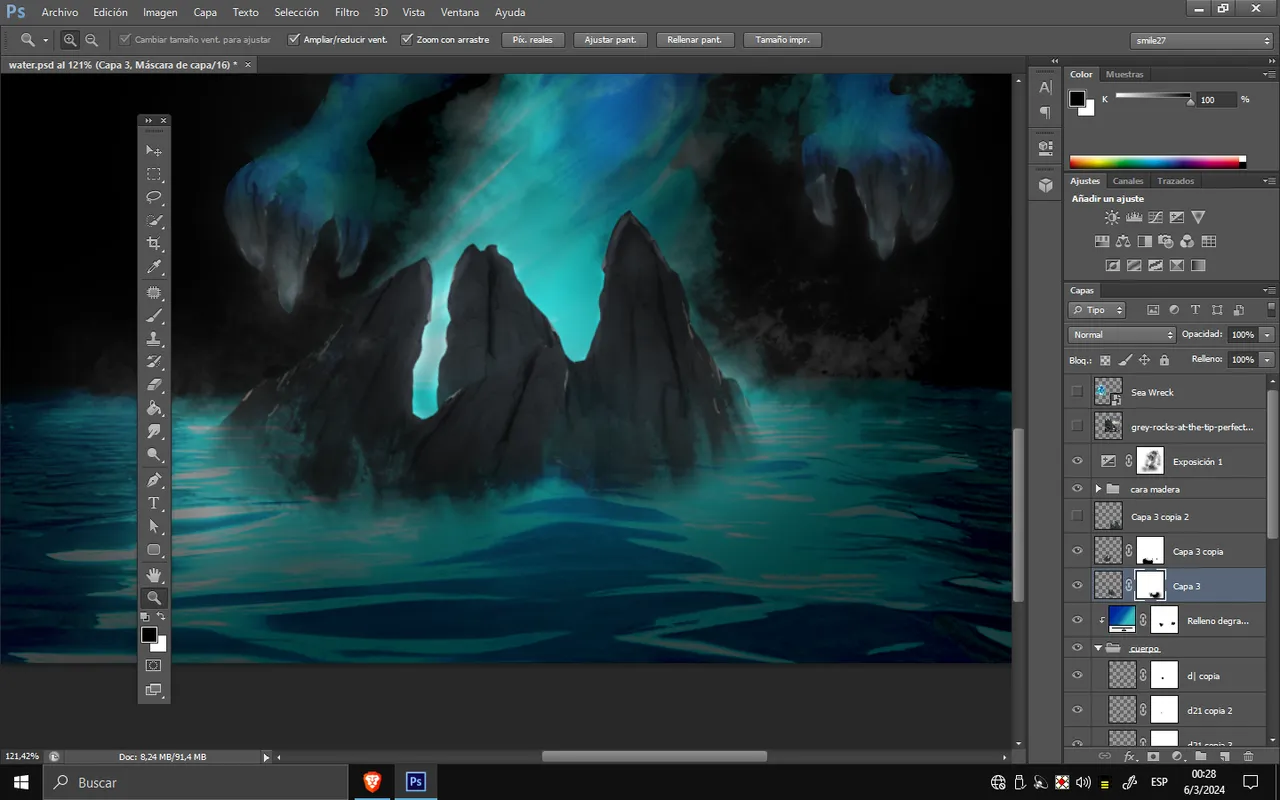1280x800 pixels.
Task: Select the Move tool
Action: click(154, 150)
